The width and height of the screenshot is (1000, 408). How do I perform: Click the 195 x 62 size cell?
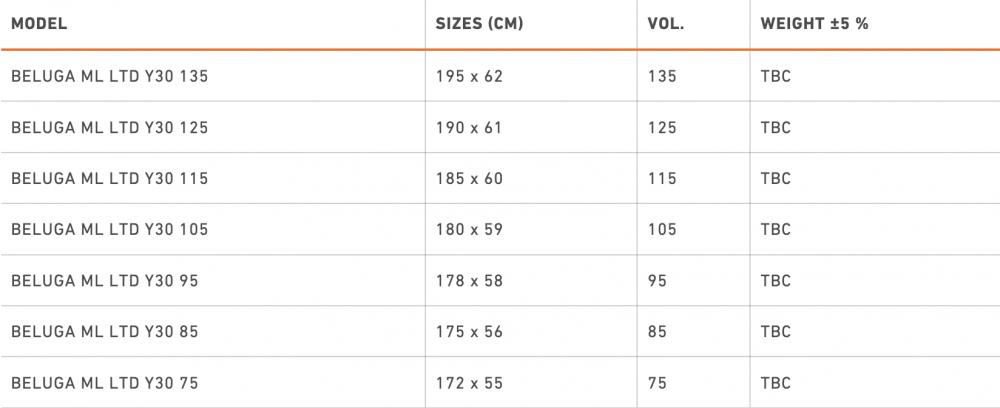coord(469,76)
